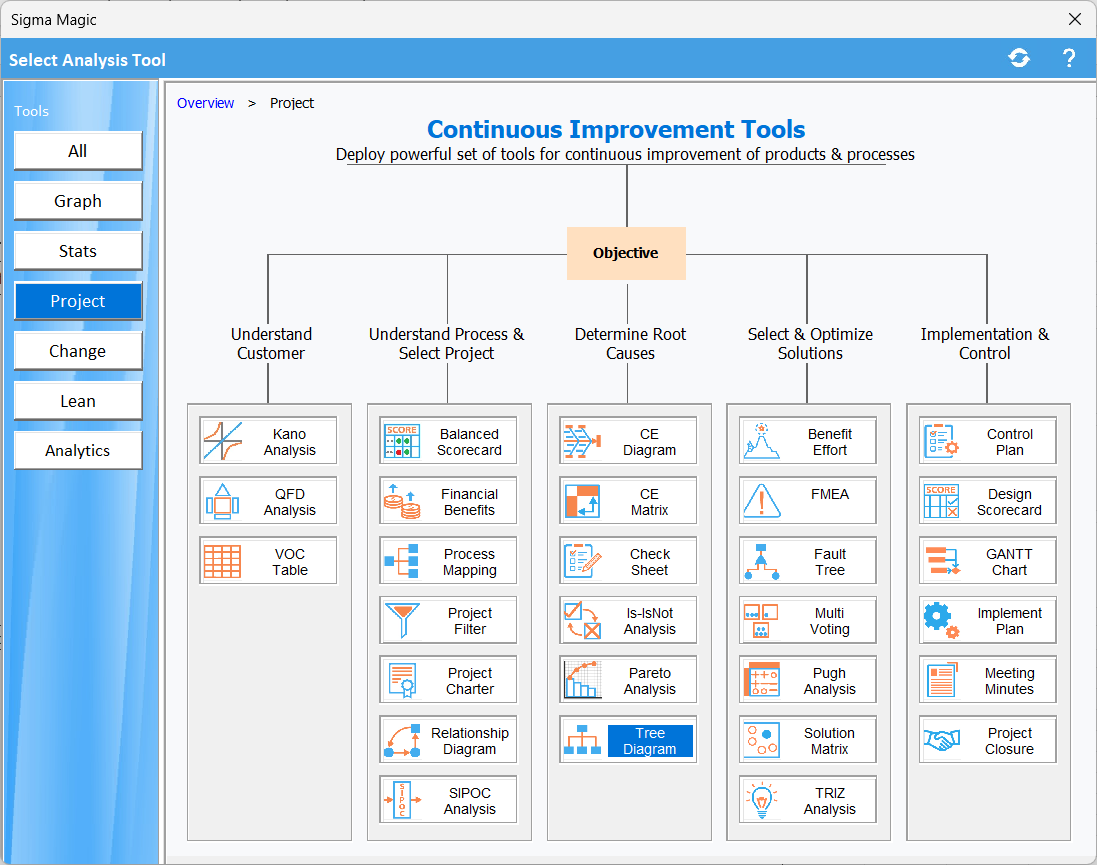Click the Meeting Minutes document icon
Viewport: 1097px width, 865px height.
point(942,680)
